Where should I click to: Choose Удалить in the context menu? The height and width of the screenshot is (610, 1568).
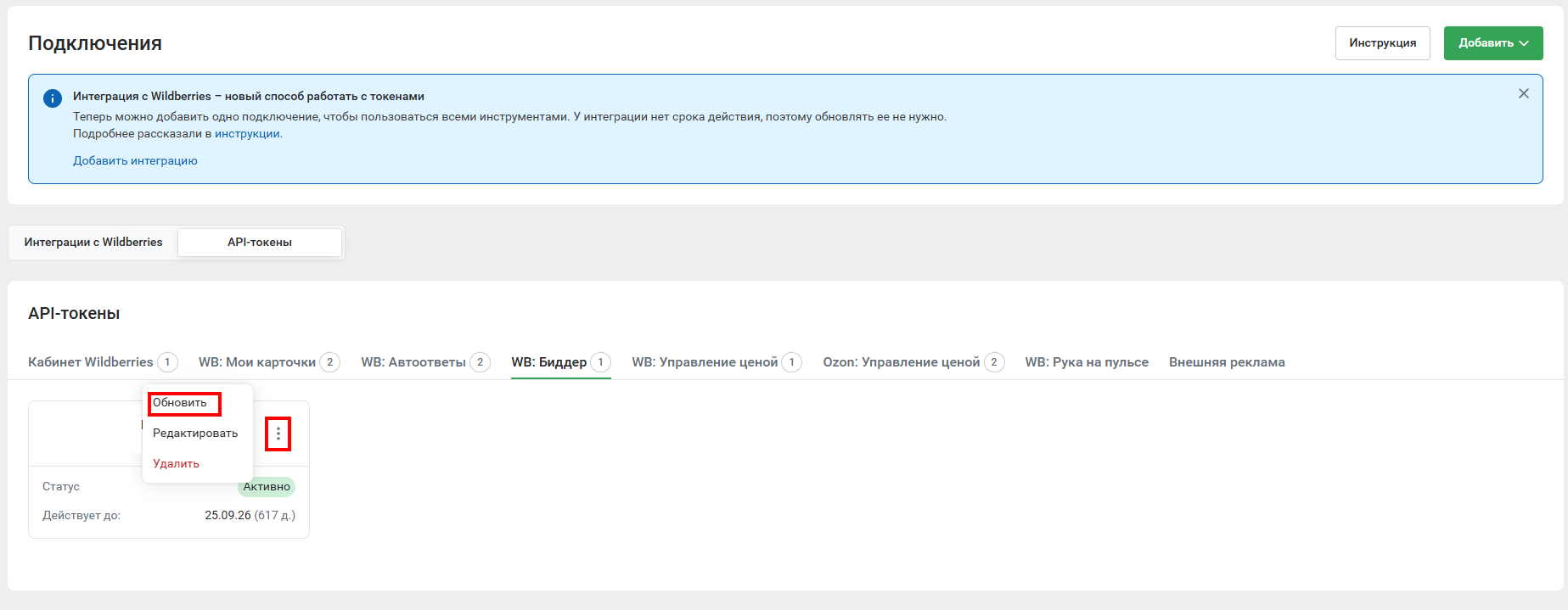click(x=177, y=464)
